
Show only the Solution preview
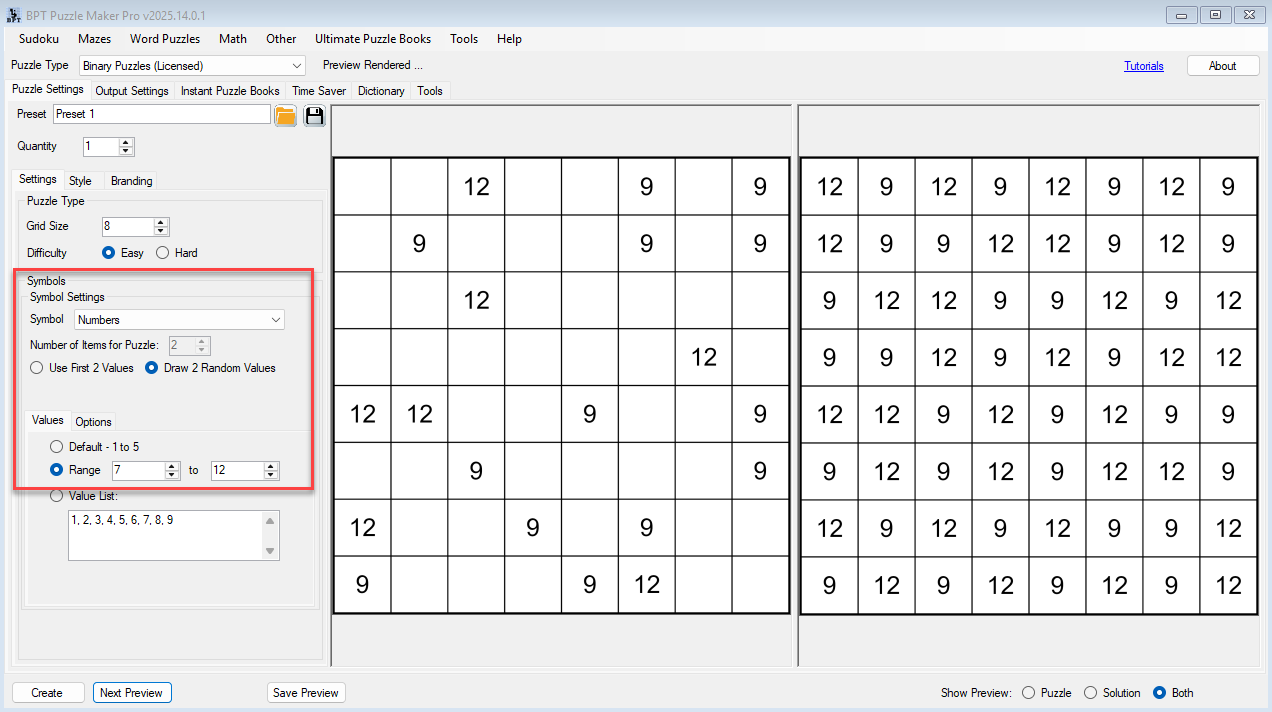(1091, 693)
